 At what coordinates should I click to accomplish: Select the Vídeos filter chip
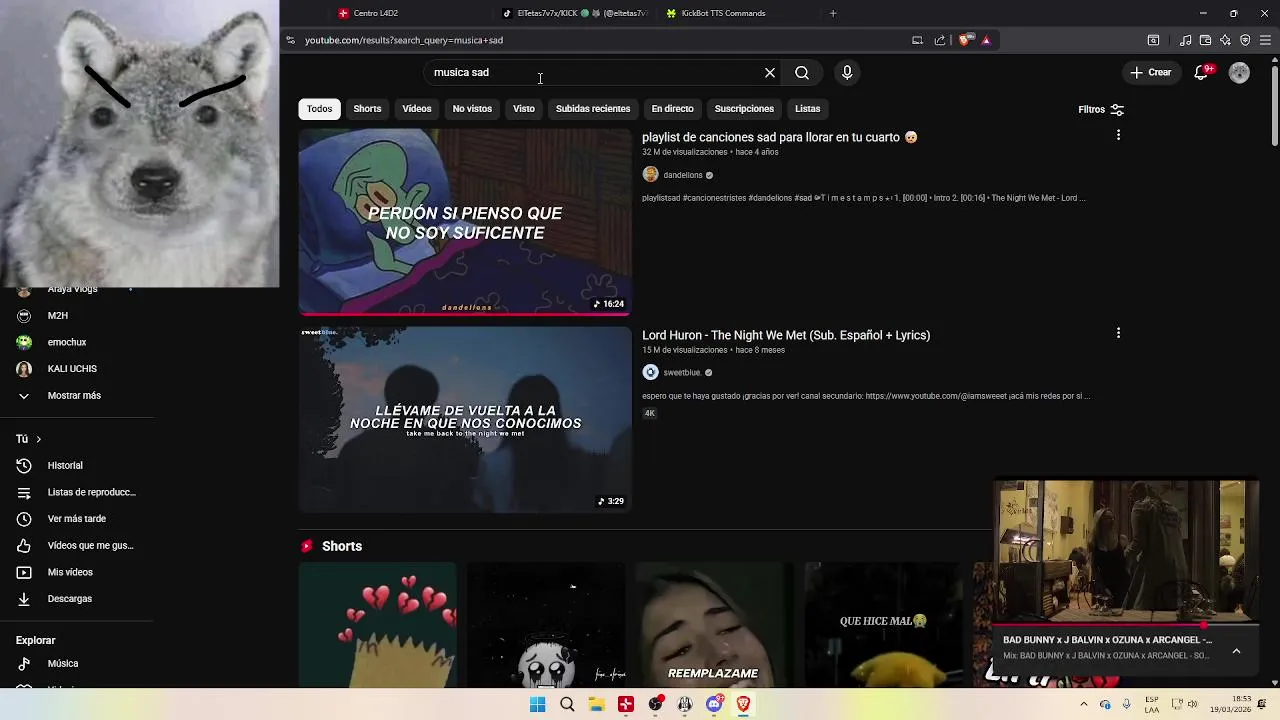coord(417,108)
